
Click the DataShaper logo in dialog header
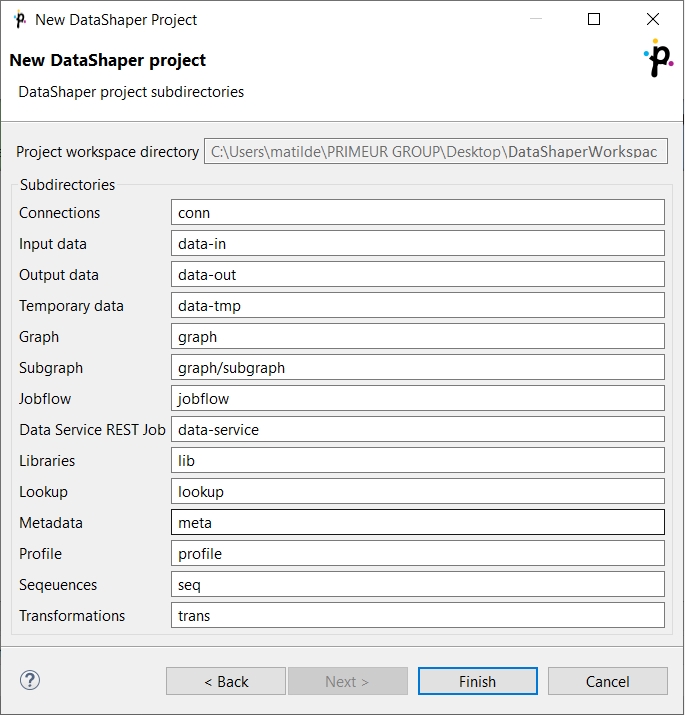coord(659,58)
